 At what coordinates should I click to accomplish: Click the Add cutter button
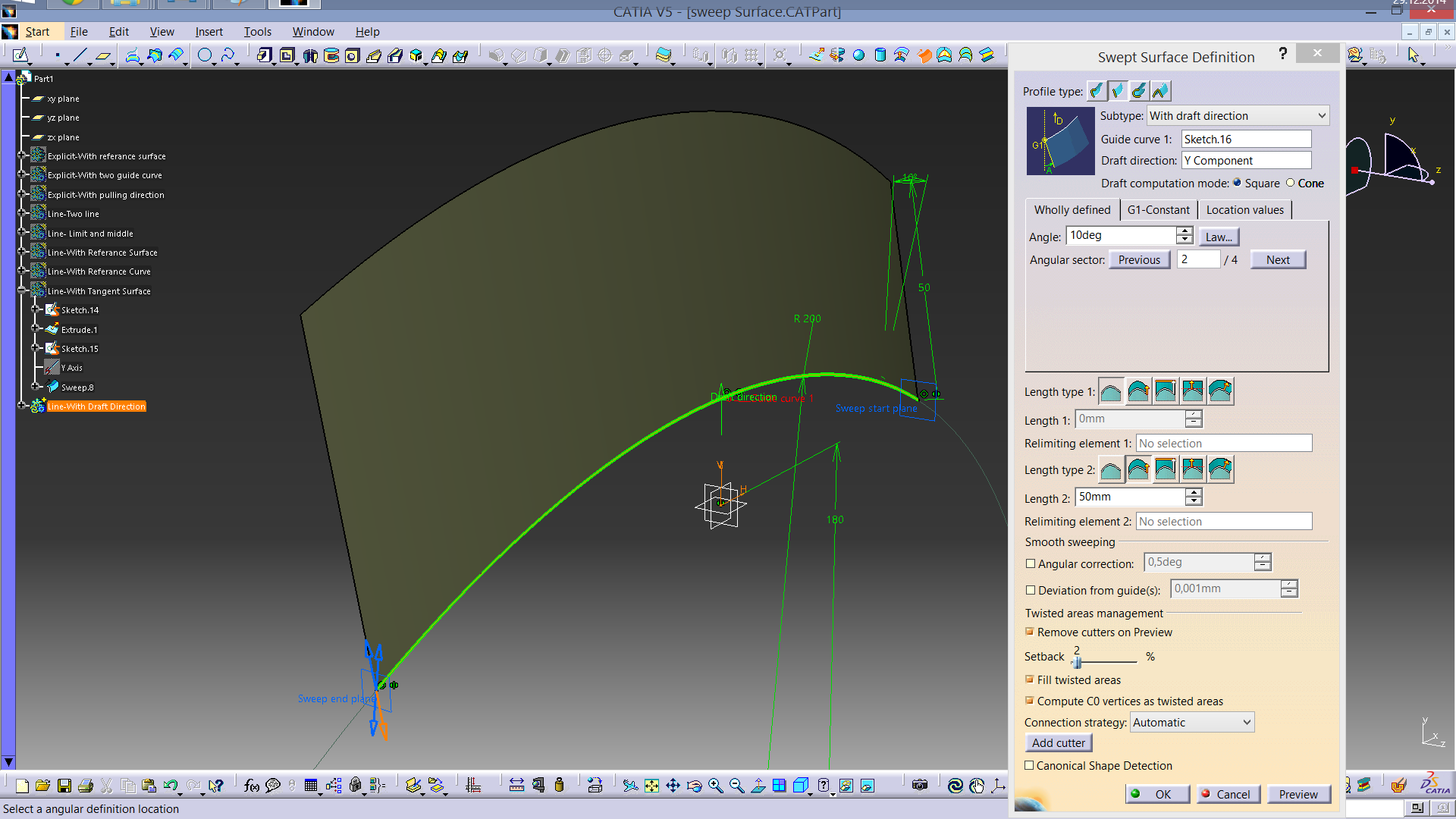[x=1059, y=743]
